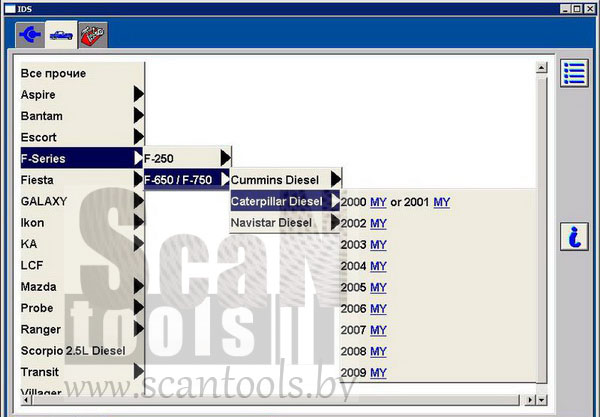Select the Scorpio 2.5L Diesel entry
The image size is (600, 417).
[82, 350]
